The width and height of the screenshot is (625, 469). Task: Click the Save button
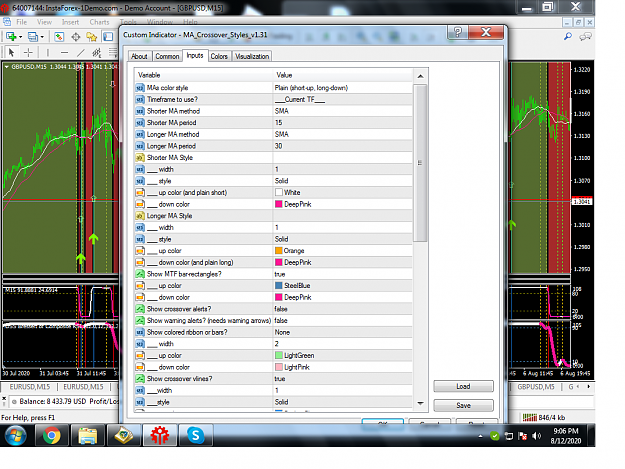click(463, 405)
